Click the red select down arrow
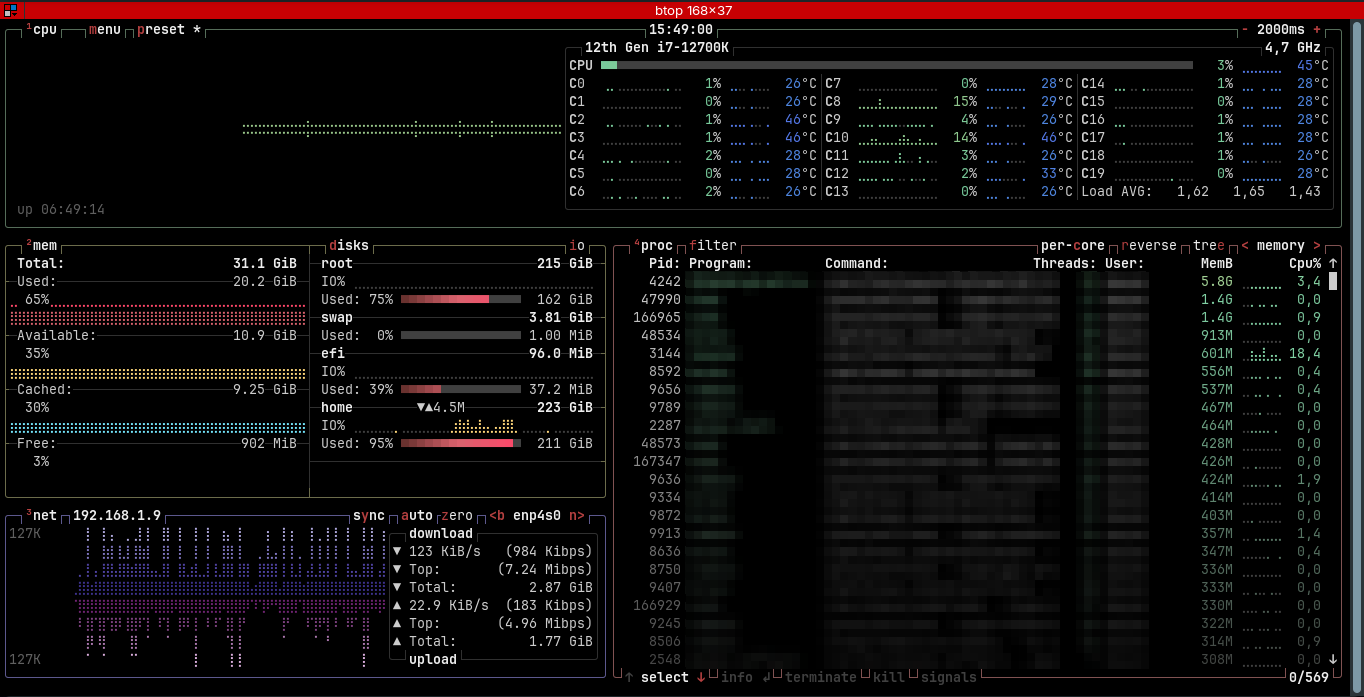Screen dimensions: 1364x697 (x=701, y=678)
